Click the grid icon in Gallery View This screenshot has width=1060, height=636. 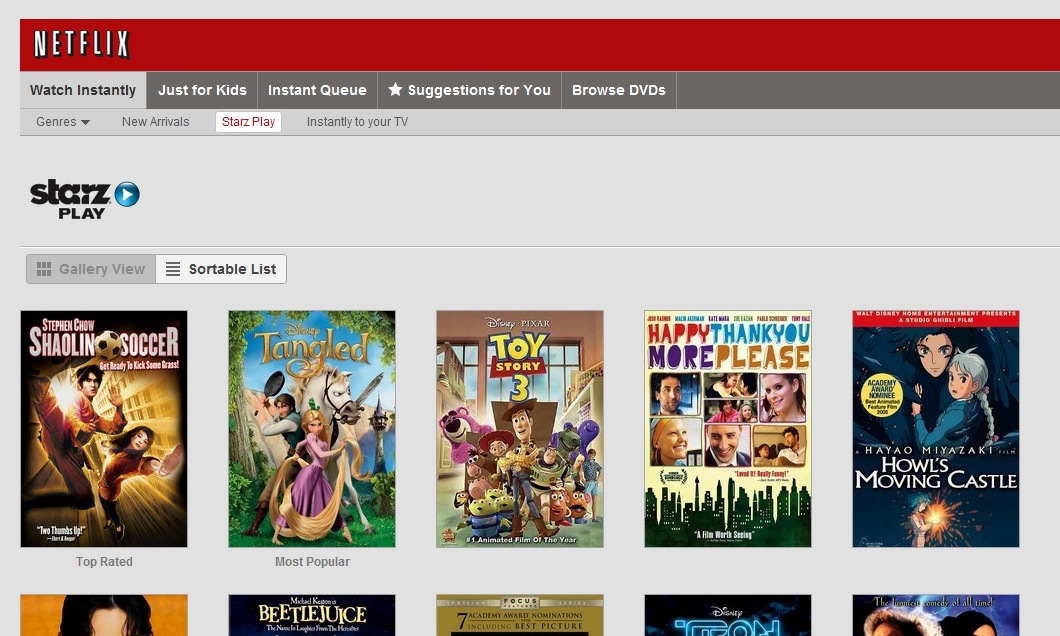(44, 269)
